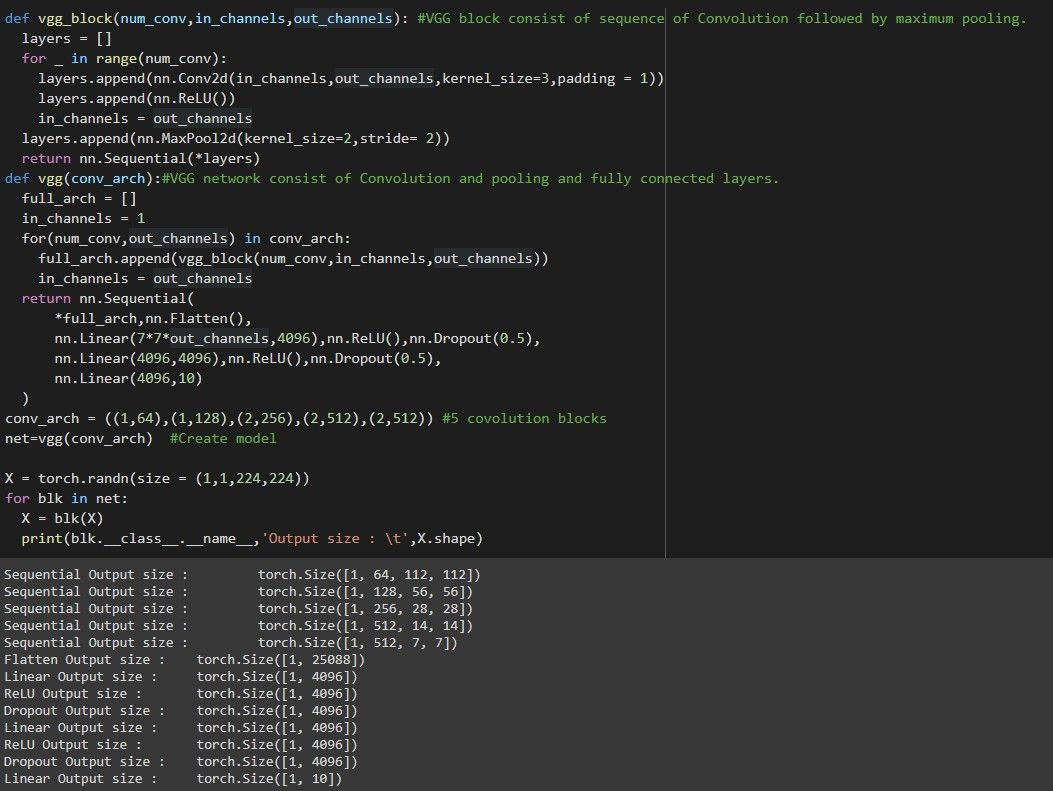Click the '#5 covolution blocks' comment

(524, 418)
